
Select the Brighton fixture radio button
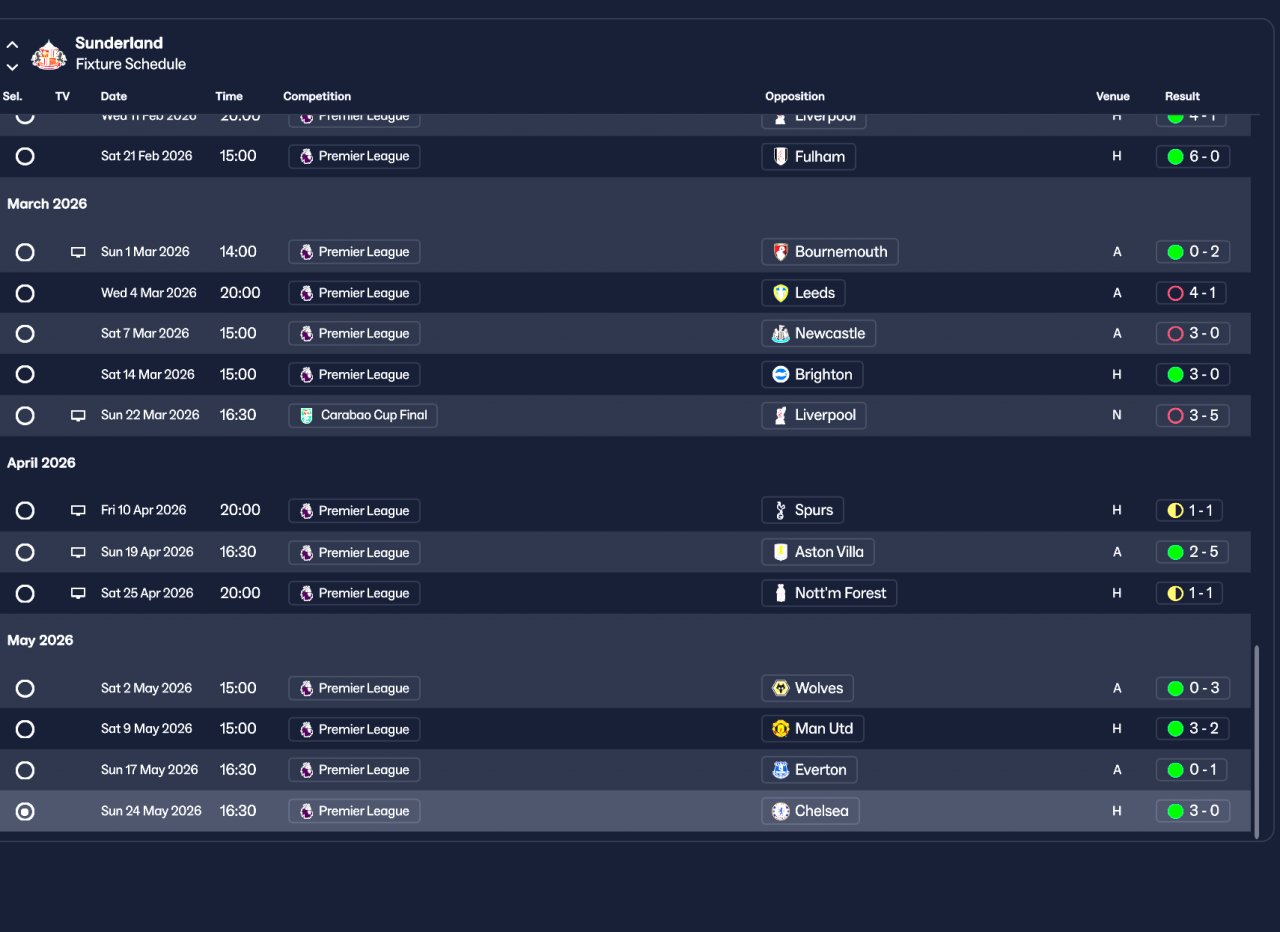coord(25,374)
